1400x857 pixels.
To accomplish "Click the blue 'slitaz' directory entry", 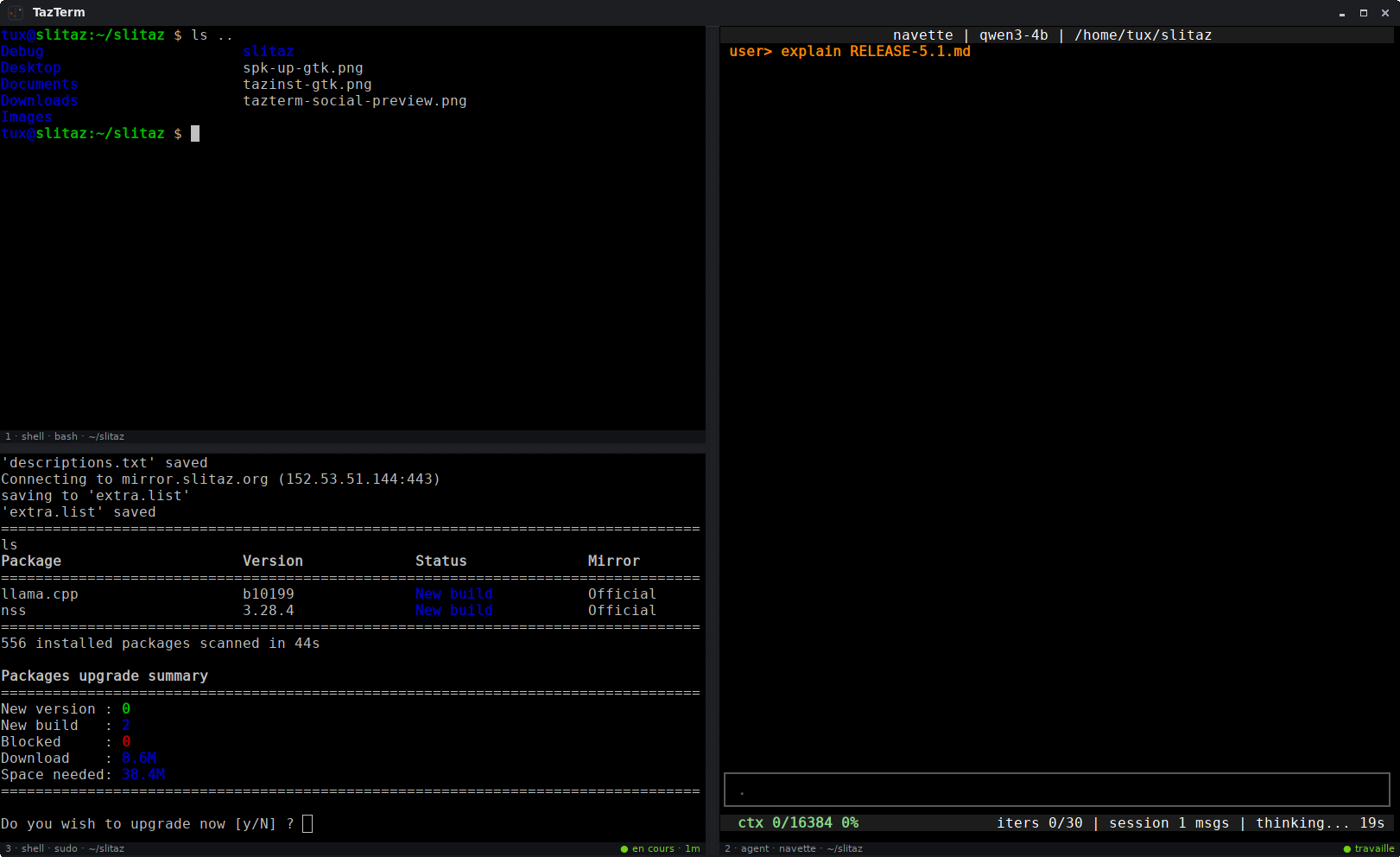I will coord(269,52).
